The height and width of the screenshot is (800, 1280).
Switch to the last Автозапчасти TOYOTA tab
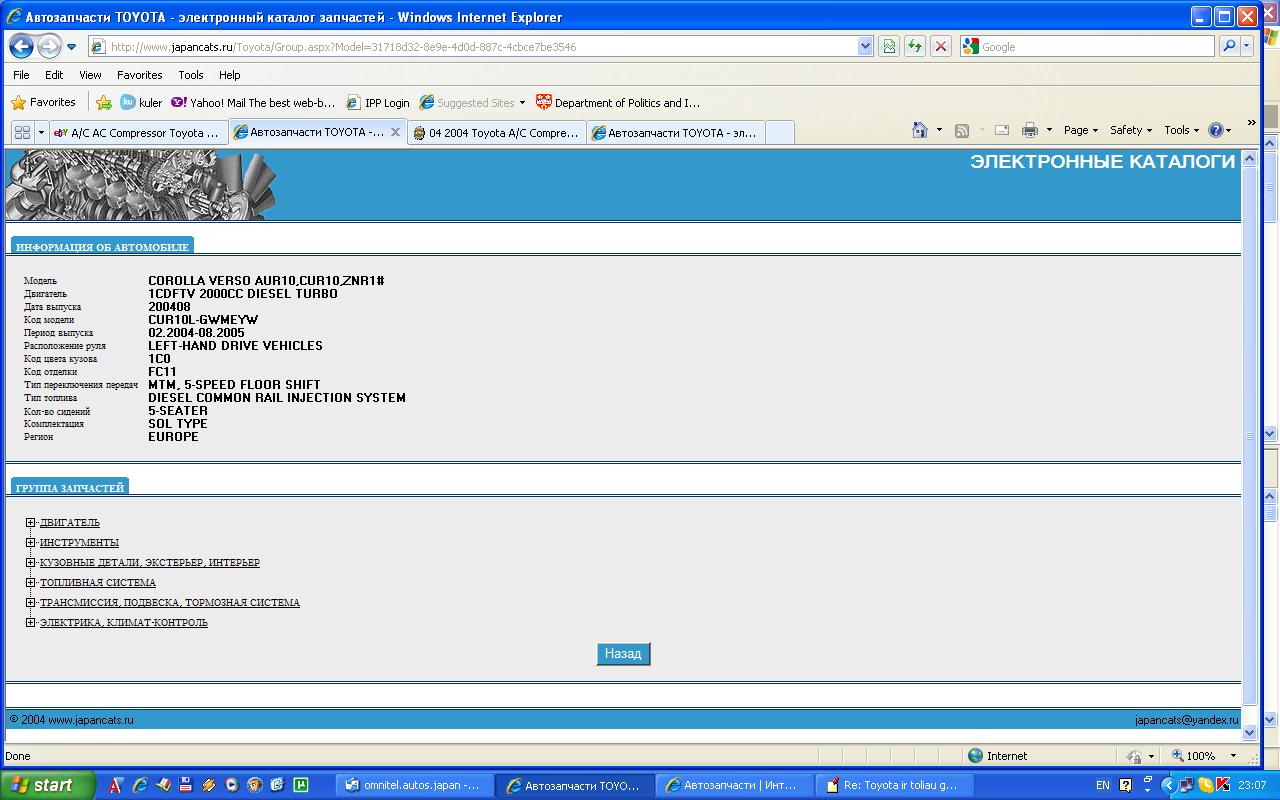[676, 132]
